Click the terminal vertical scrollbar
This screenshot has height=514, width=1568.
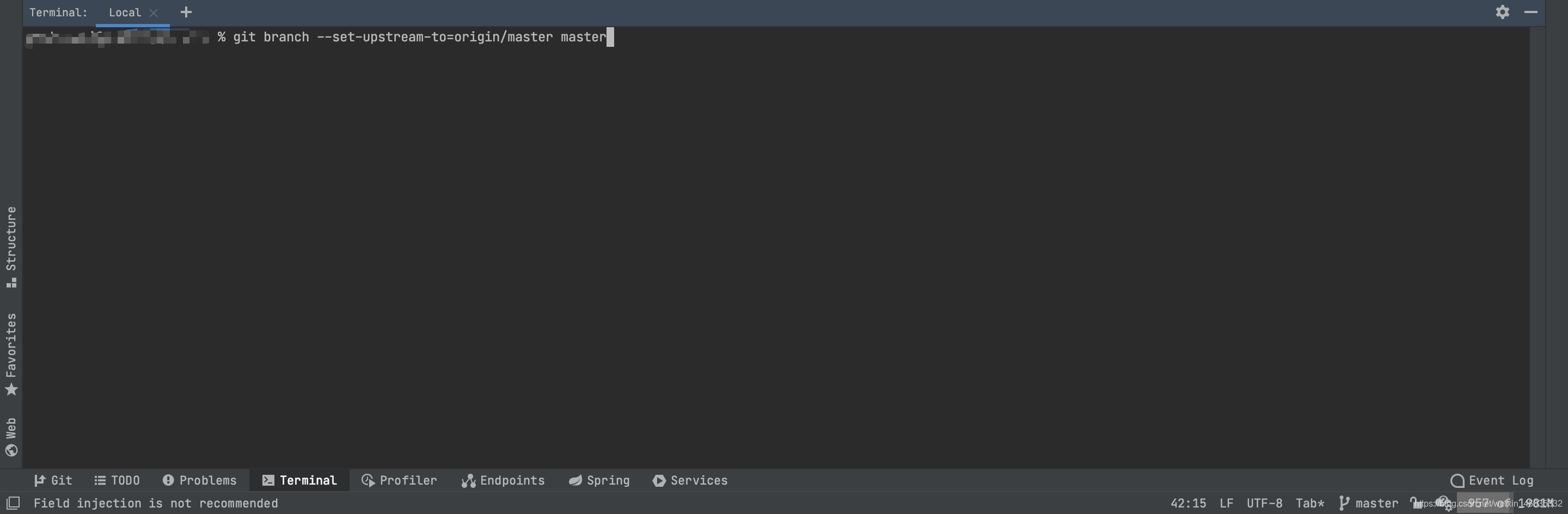coord(1537,247)
